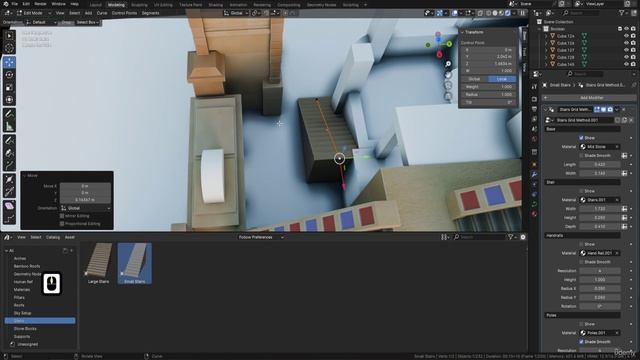This screenshot has width=640, height=360.
Task: Switch to the Modeling workspace tab
Action: click(116, 5)
